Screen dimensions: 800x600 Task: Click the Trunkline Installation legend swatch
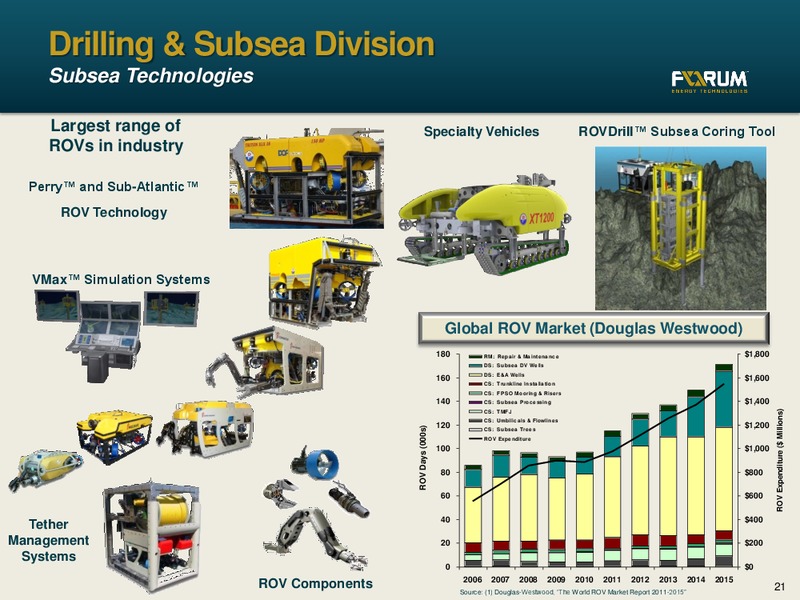point(475,384)
